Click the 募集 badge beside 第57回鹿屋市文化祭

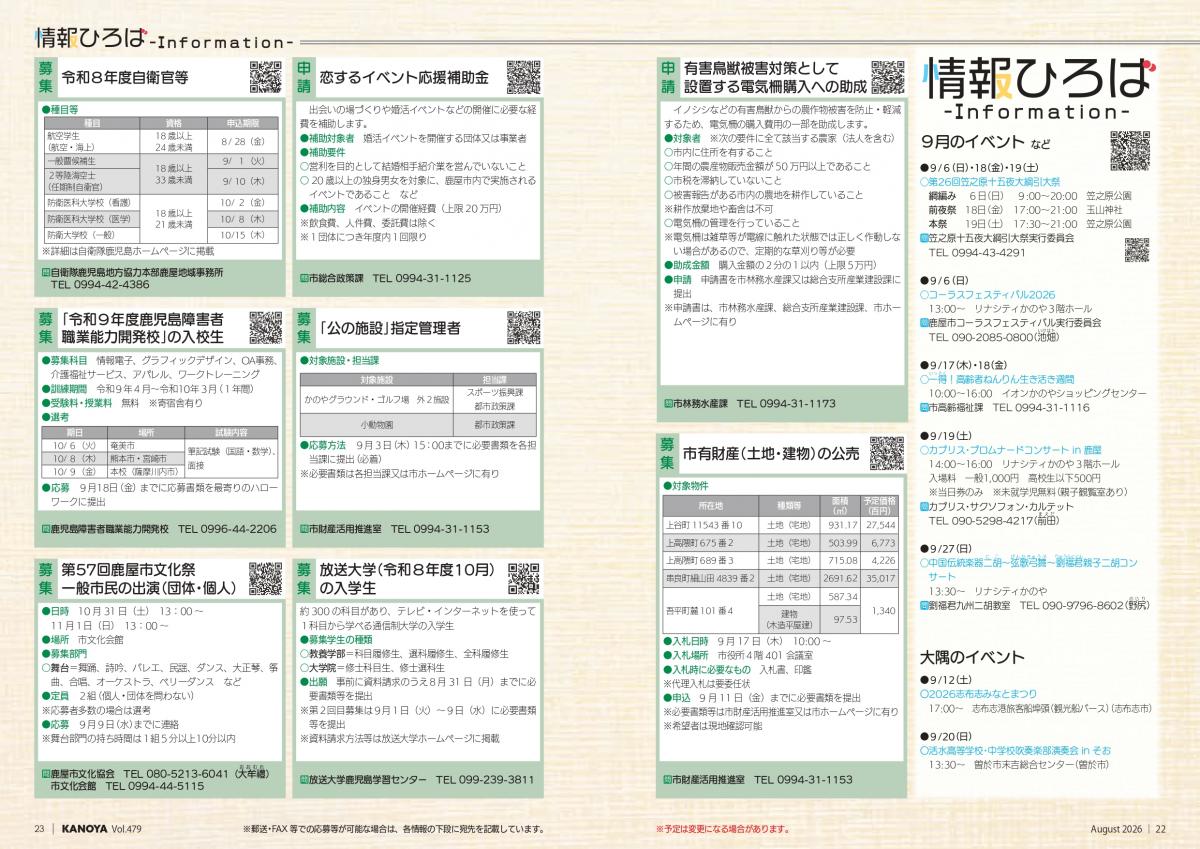point(46,579)
